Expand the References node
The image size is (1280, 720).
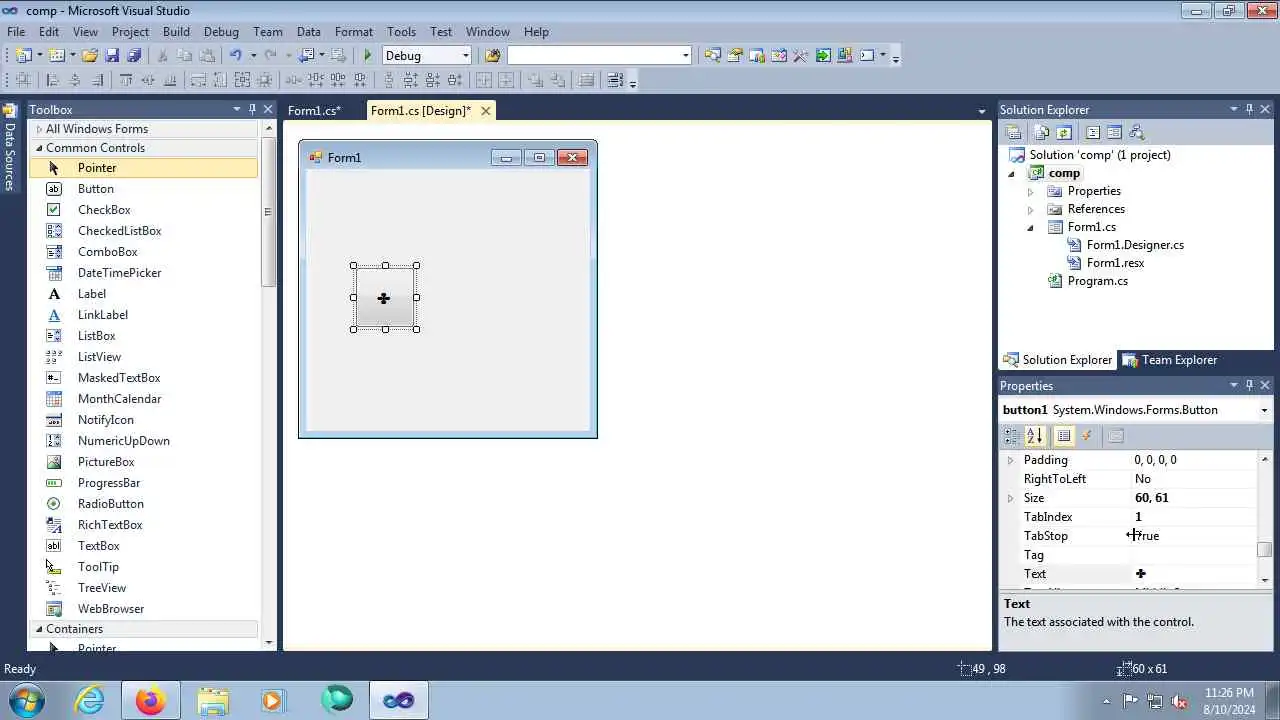click(1030, 209)
